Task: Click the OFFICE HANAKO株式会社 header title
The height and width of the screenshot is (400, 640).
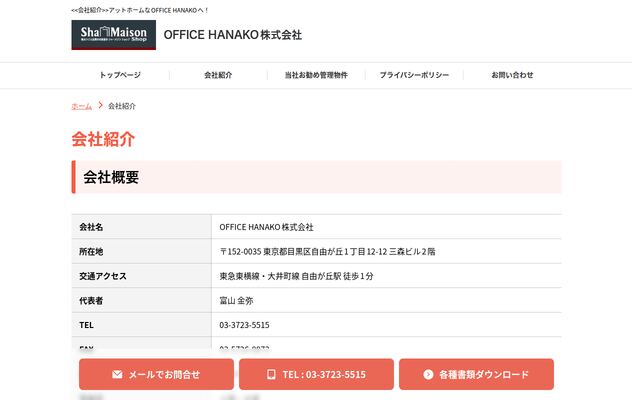Action: tap(233, 35)
